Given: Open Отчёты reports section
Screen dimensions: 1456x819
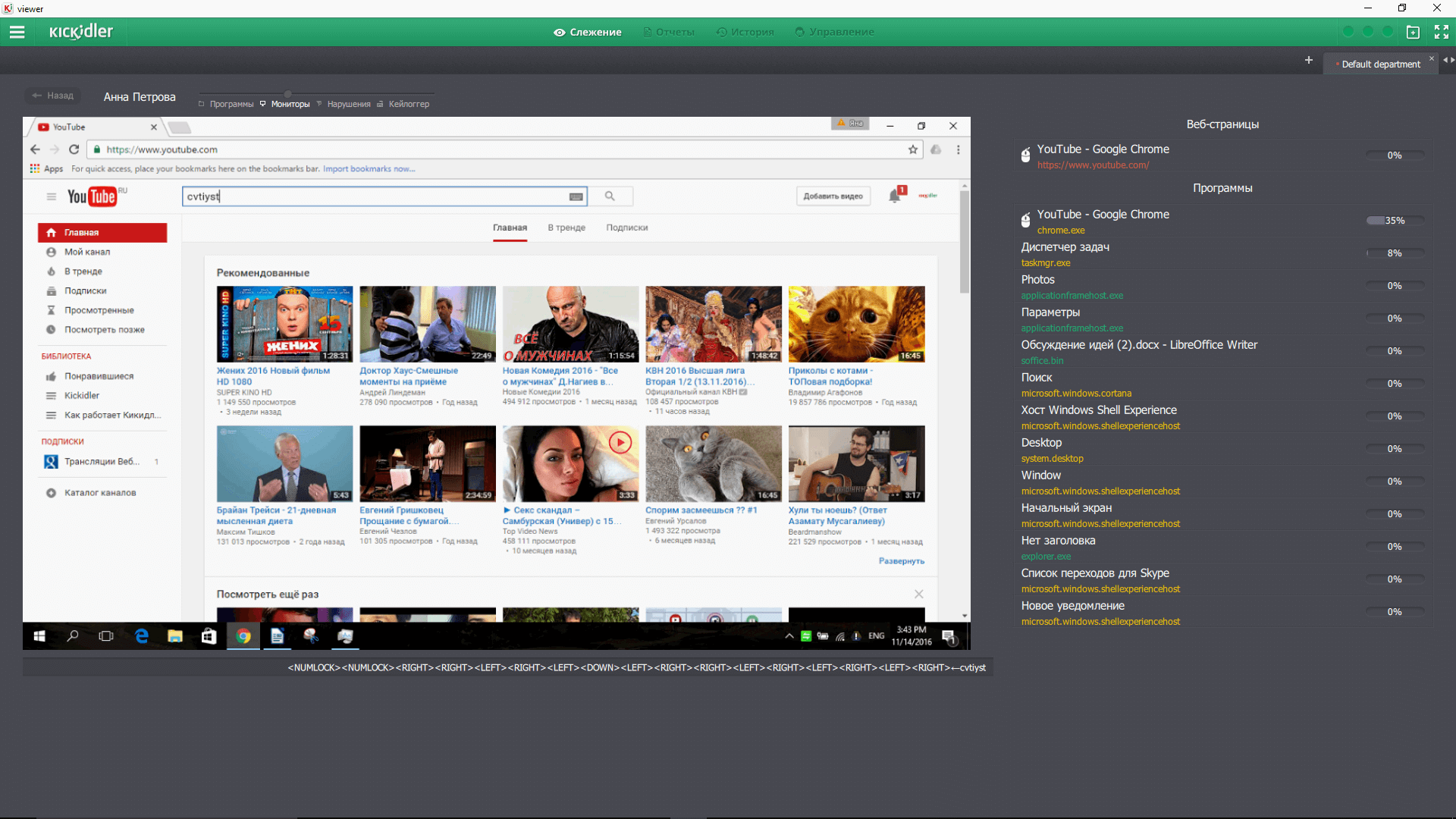Looking at the screenshot, I should (671, 32).
